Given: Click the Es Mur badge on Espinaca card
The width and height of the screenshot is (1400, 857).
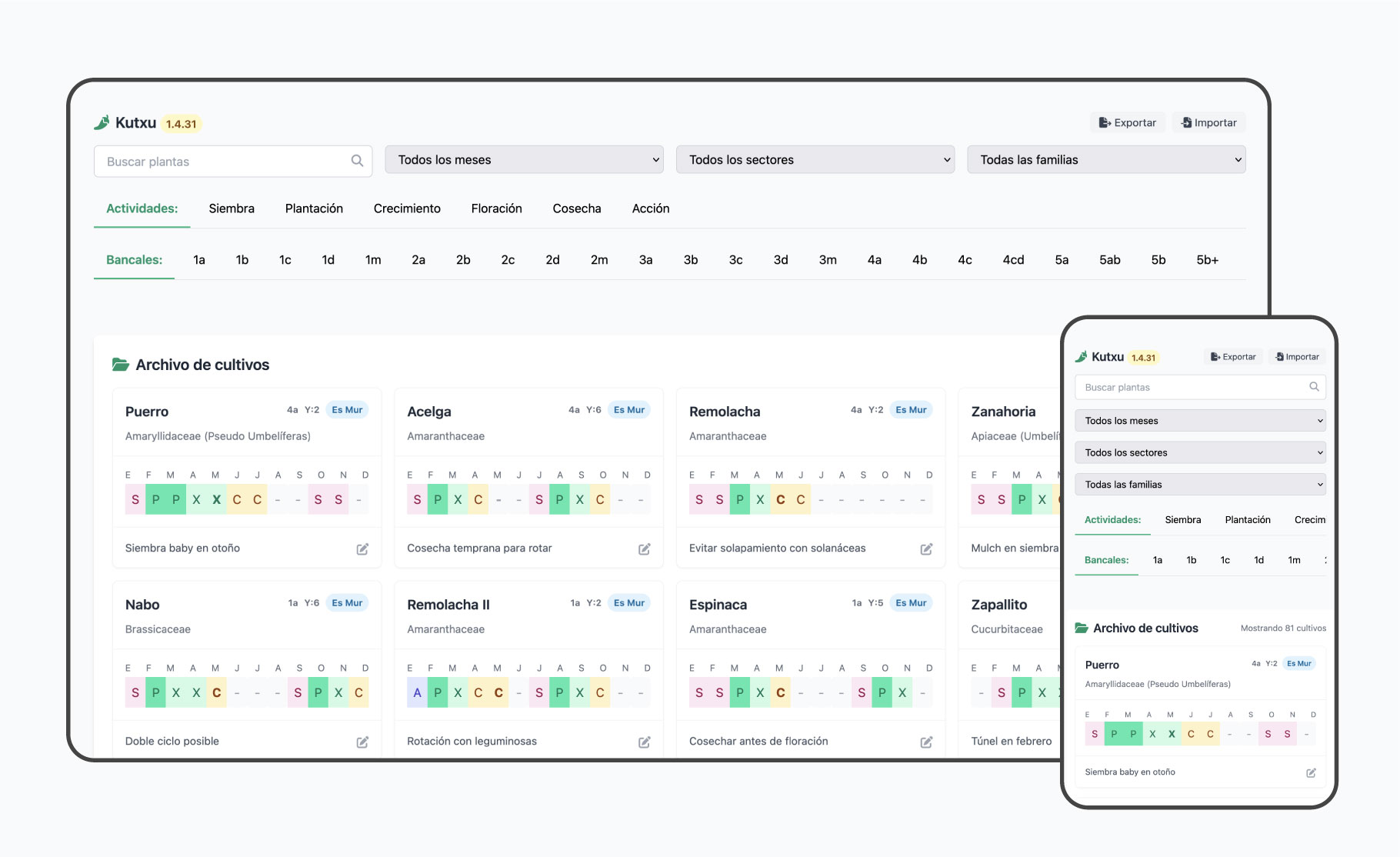Looking at the screenshot, I should (911, 603).
